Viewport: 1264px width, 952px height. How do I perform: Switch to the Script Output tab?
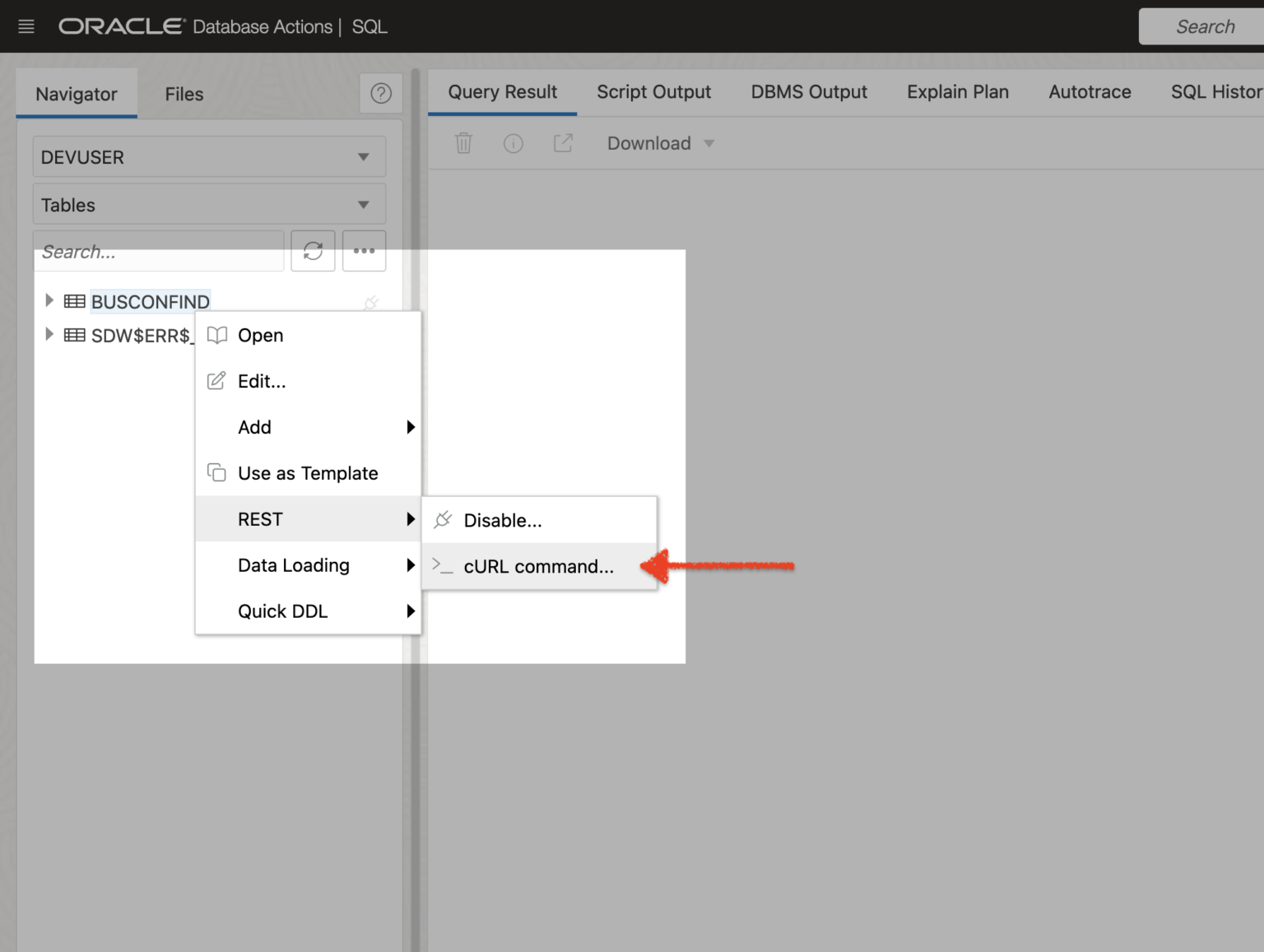tap(653, 92)
